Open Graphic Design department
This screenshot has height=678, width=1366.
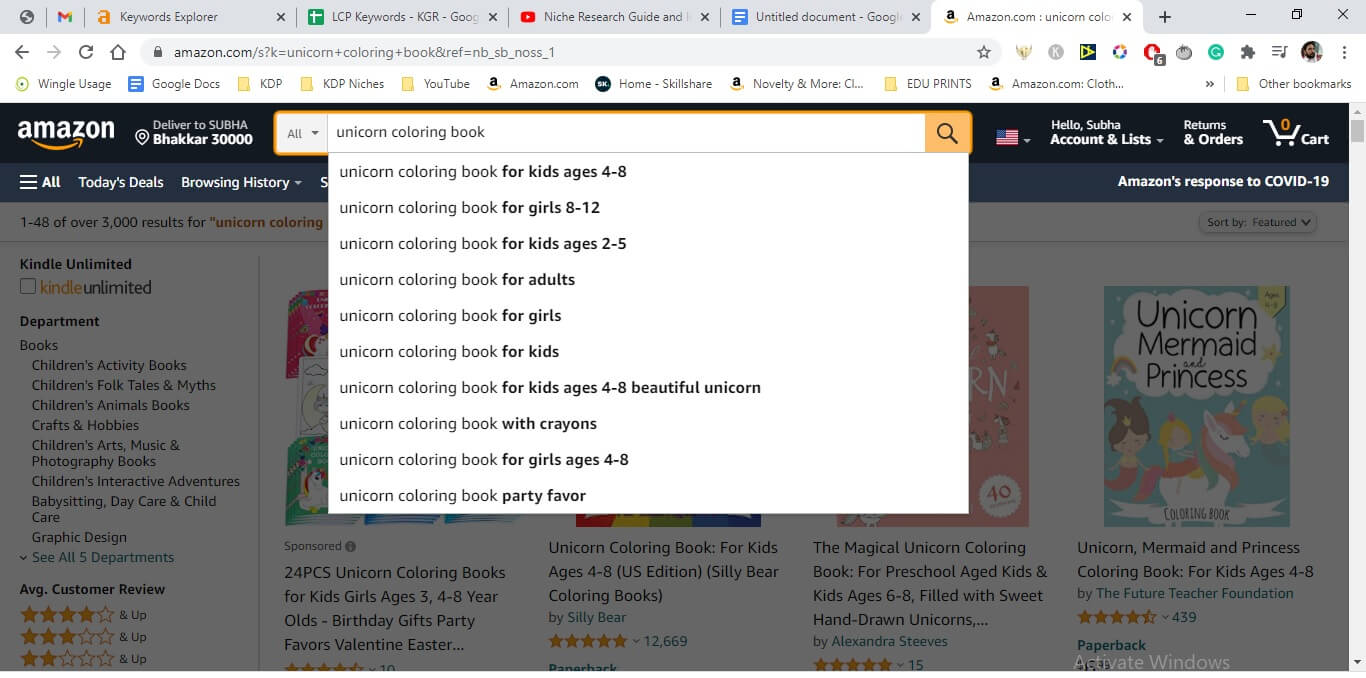79,537
